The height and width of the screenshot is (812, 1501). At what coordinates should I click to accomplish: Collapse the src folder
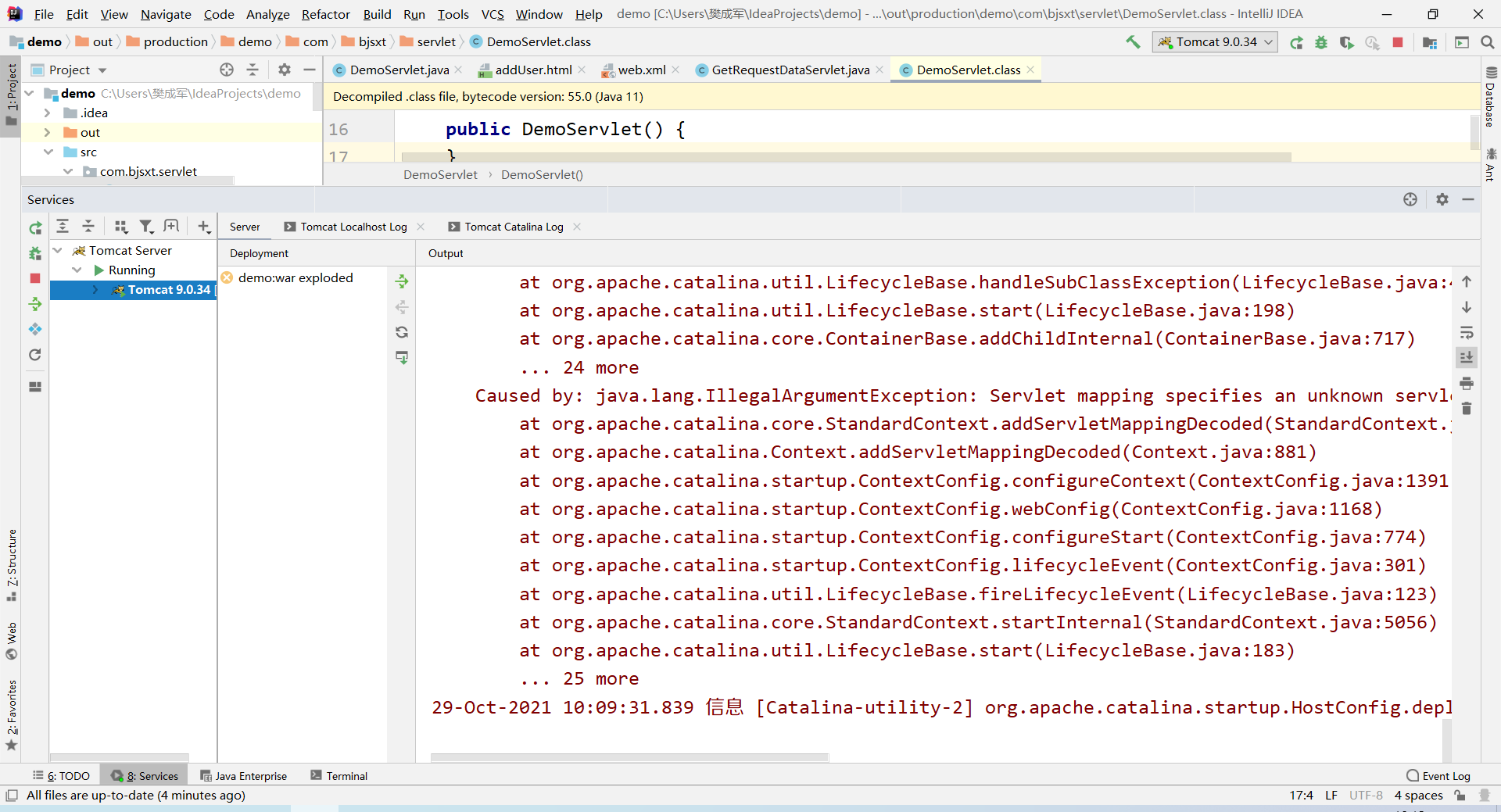(48, 152)
